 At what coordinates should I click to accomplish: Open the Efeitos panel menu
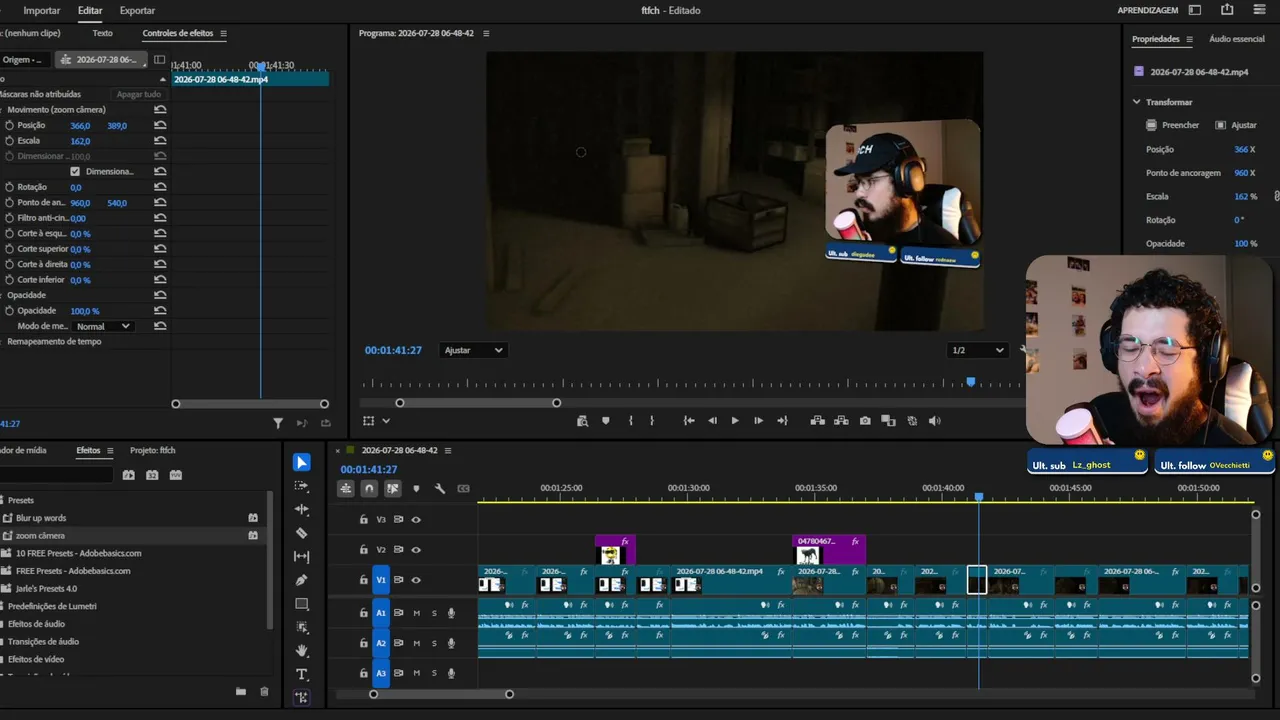click(110, 450)
